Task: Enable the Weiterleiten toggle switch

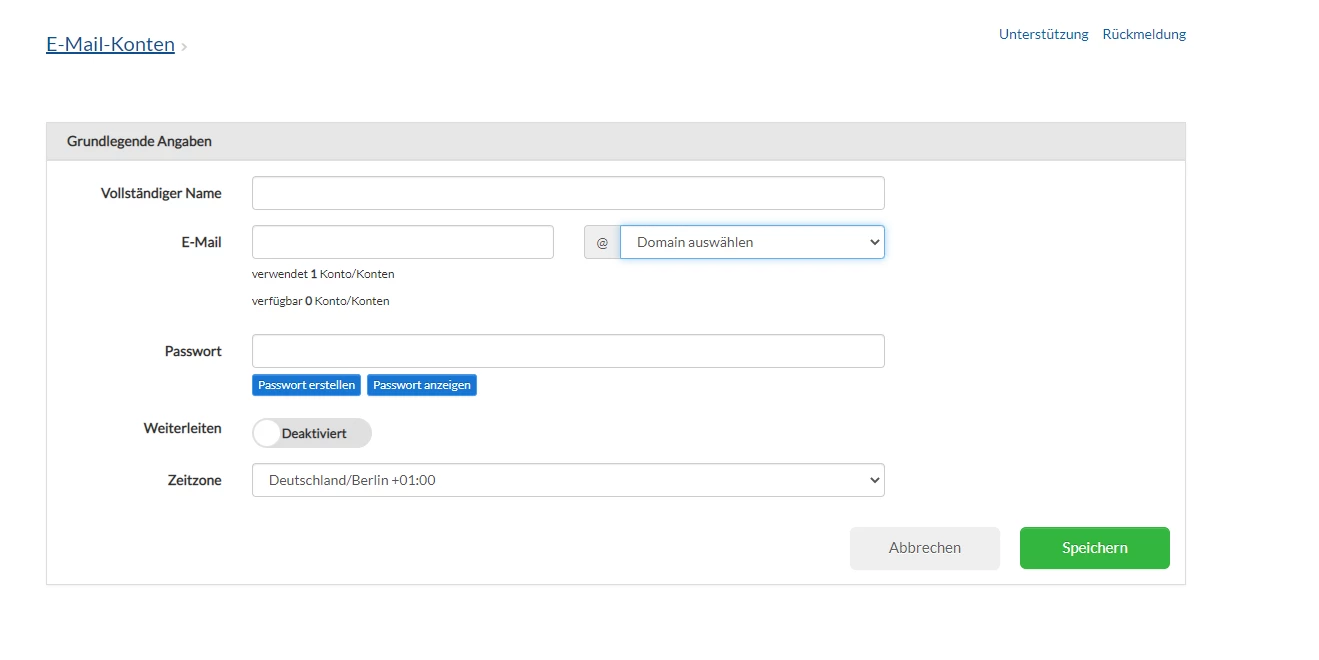Action: (311, 433)
